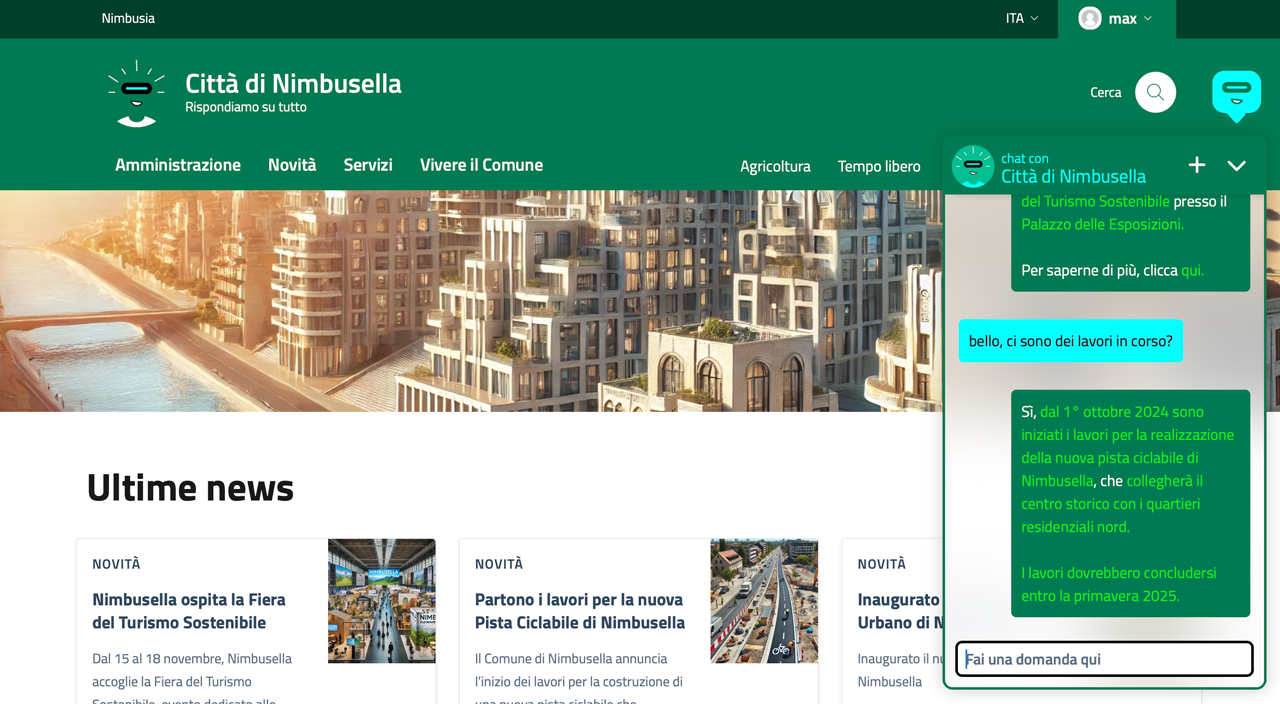The width and height of the screenshot is (1280, 704).
Task: Start a new chat with plus icon
Action: tap(1196, 165)
